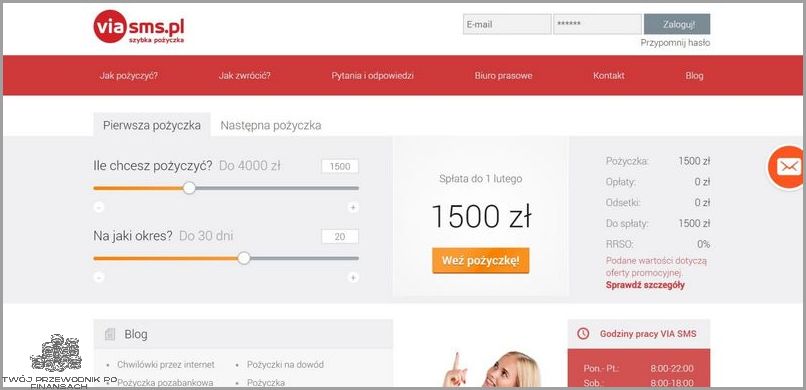The width and height of the screenshot is (806, 390).
Task: Open the Jak pożyczyć? menu item
Action: point(129,76)
